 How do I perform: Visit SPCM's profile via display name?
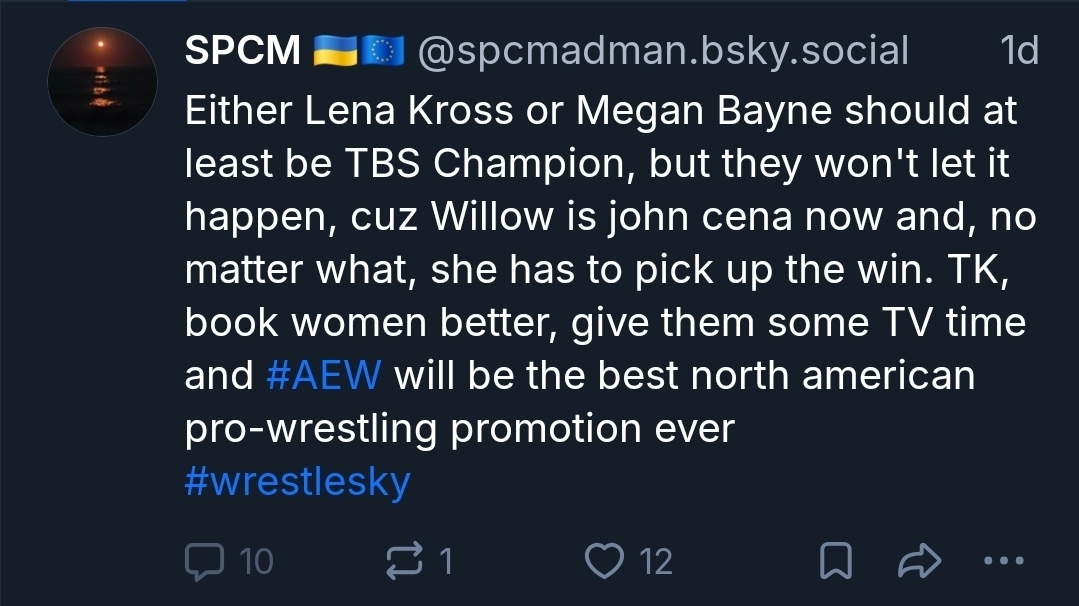point(242,50)
